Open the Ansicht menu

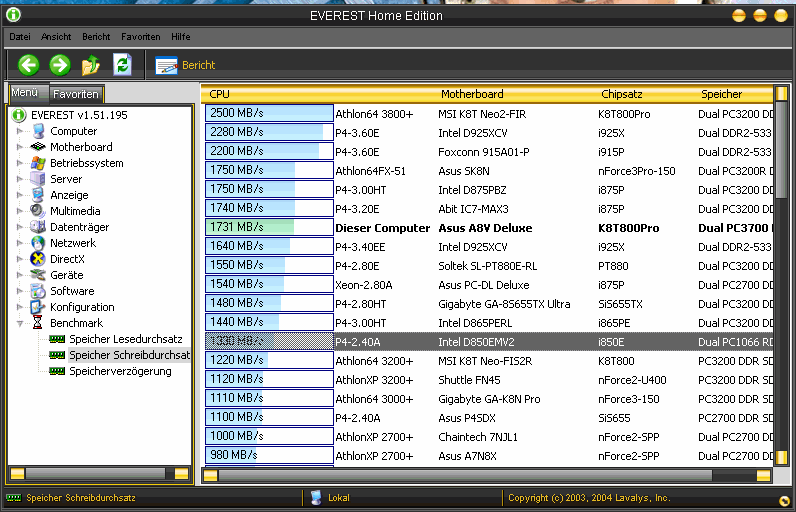[x=56, y=37]
